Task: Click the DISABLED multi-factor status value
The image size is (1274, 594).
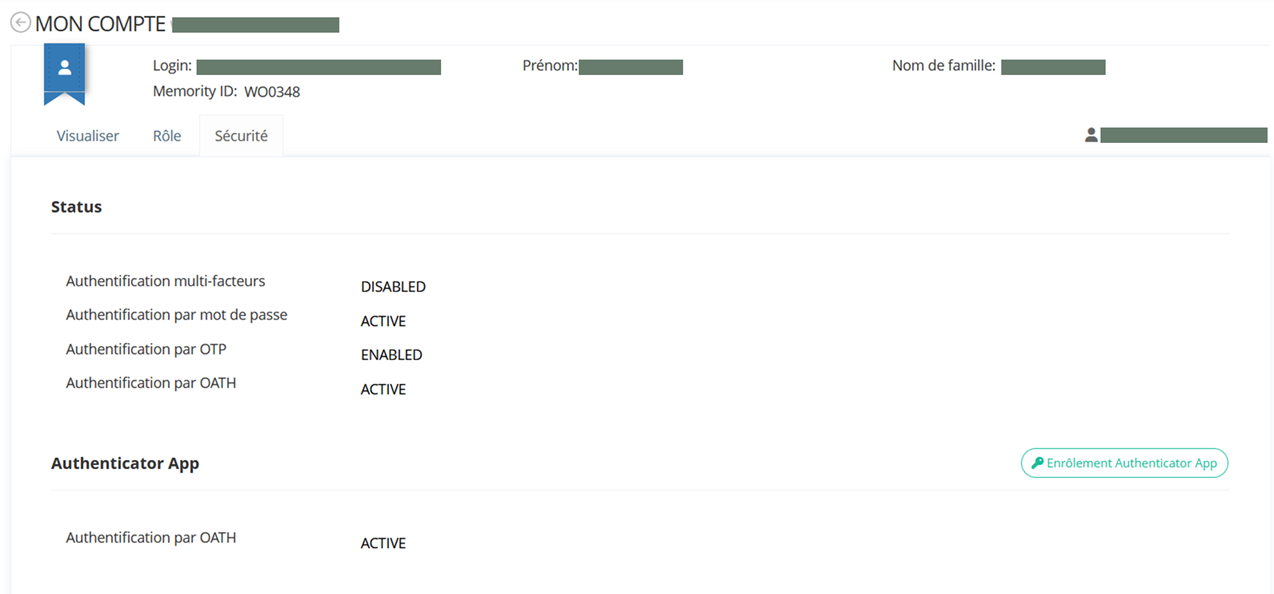Action: tap(393, 287)
